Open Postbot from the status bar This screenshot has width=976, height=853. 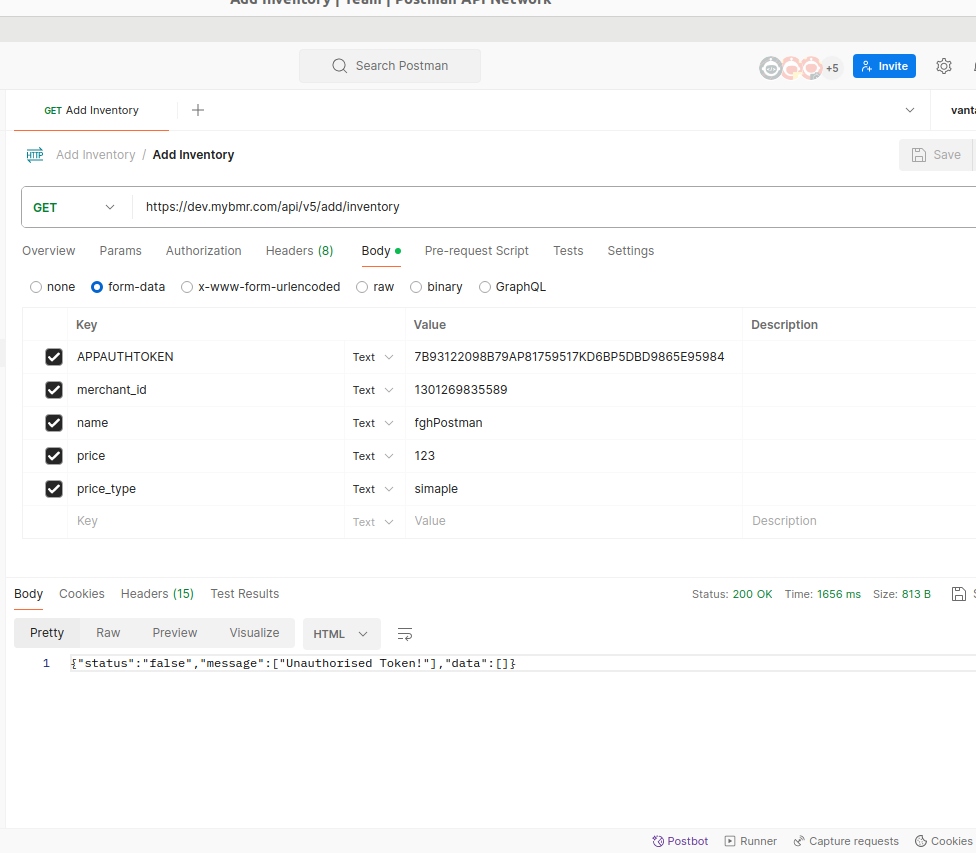(x=680, y=841)
